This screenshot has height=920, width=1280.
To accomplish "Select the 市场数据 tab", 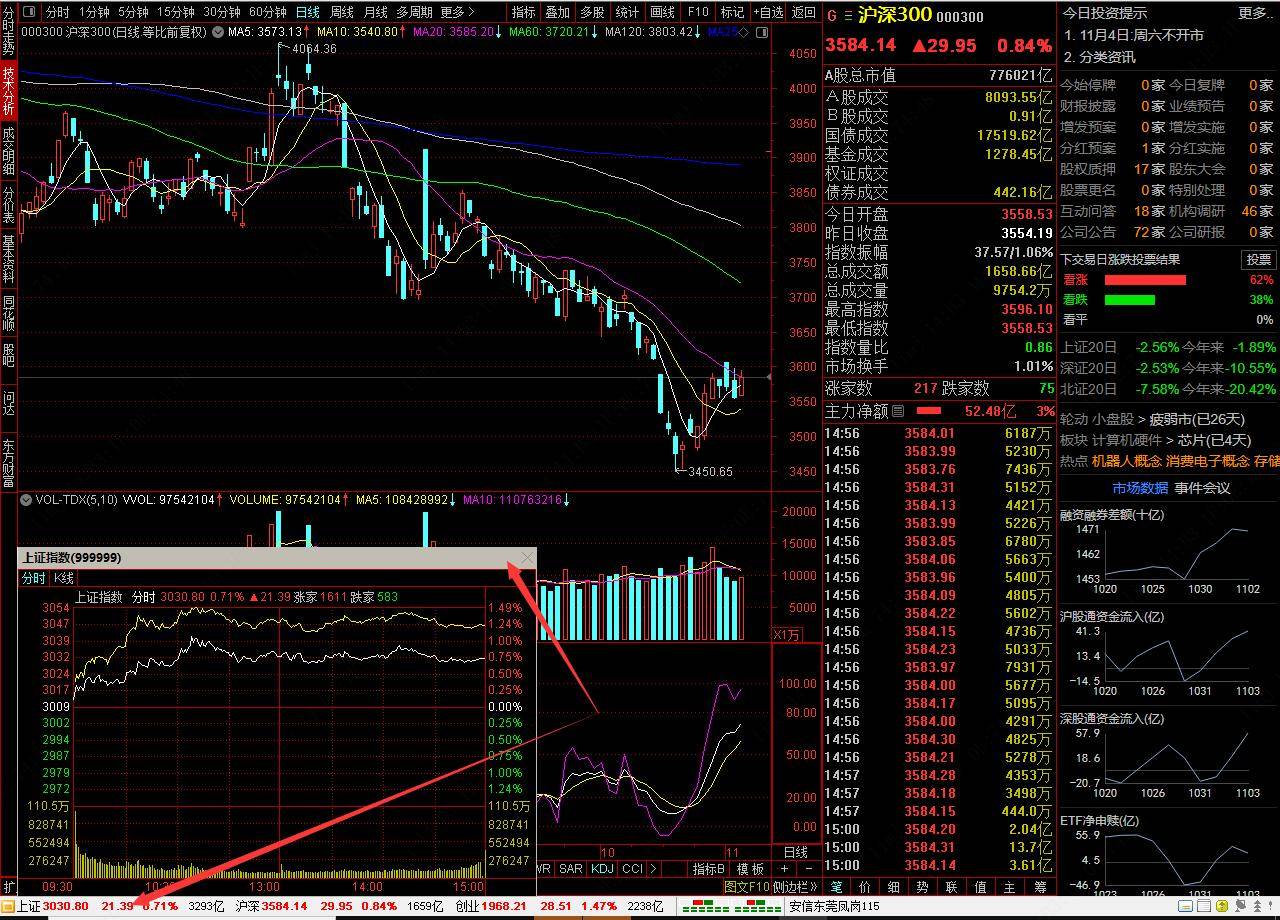I will (1140, 488).
